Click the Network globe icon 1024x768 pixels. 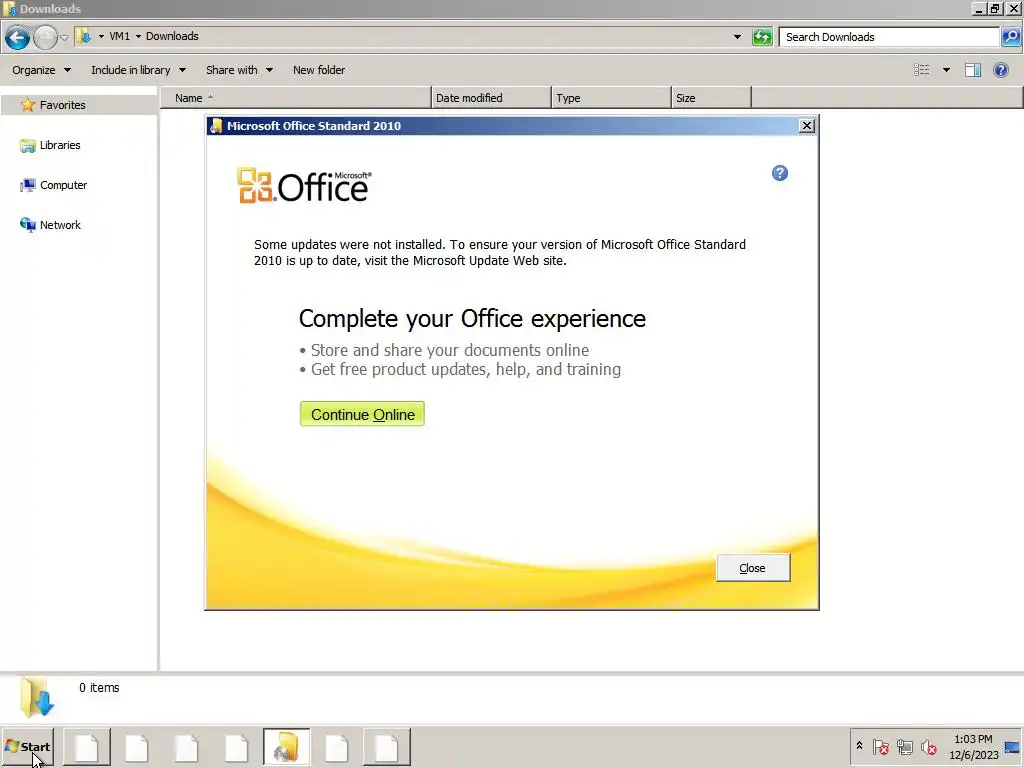pos(27,225)
